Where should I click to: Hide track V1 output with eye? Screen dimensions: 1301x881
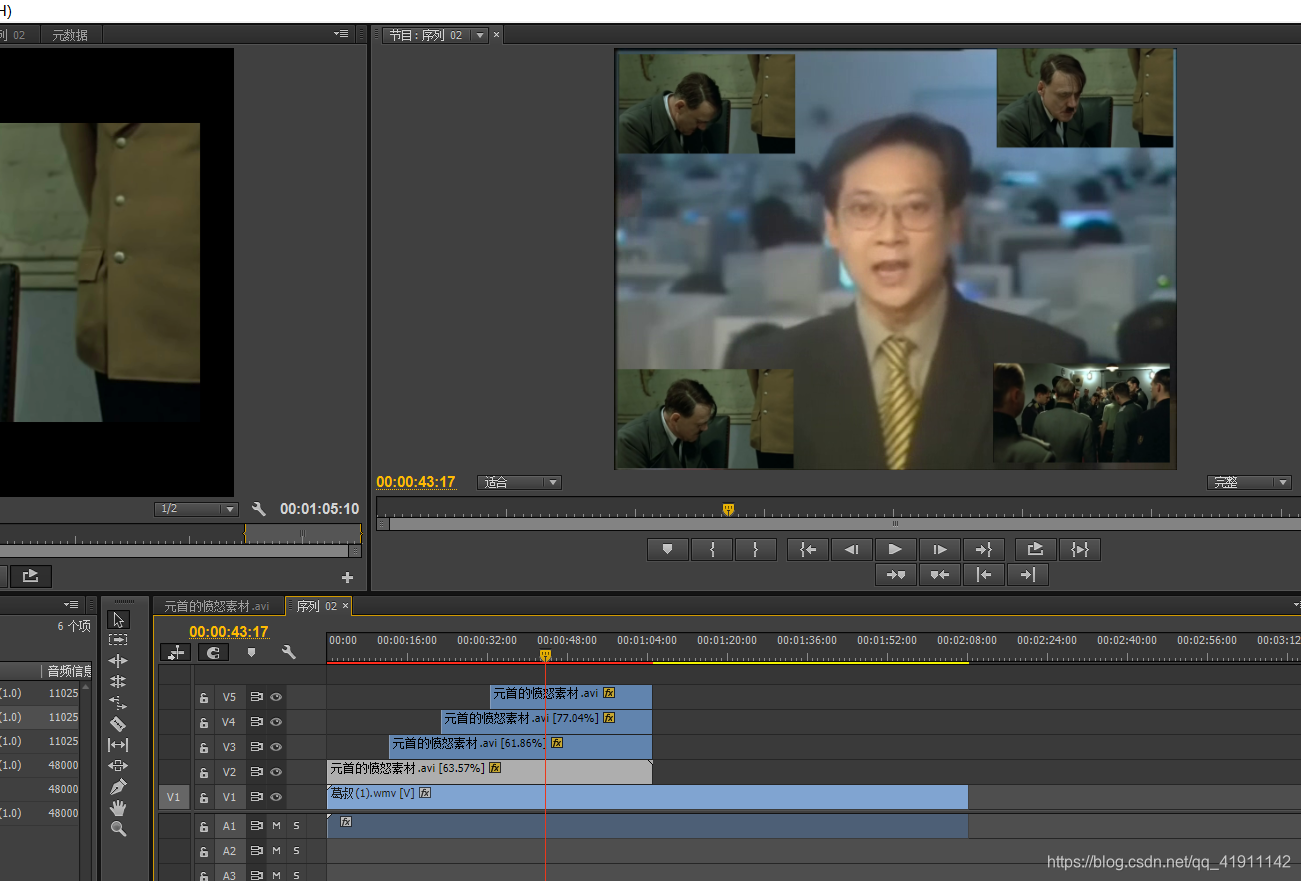pos(276,797)
